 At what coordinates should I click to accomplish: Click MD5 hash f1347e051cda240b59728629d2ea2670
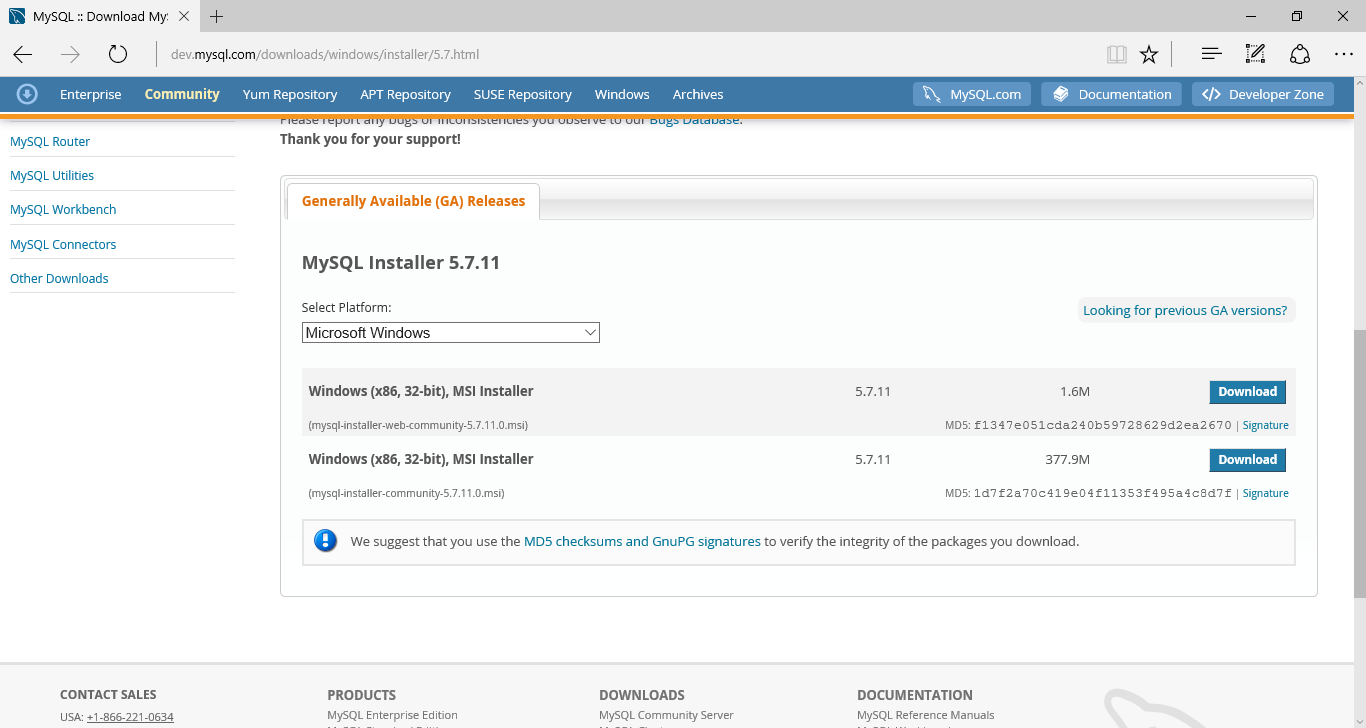point(1103,425)
